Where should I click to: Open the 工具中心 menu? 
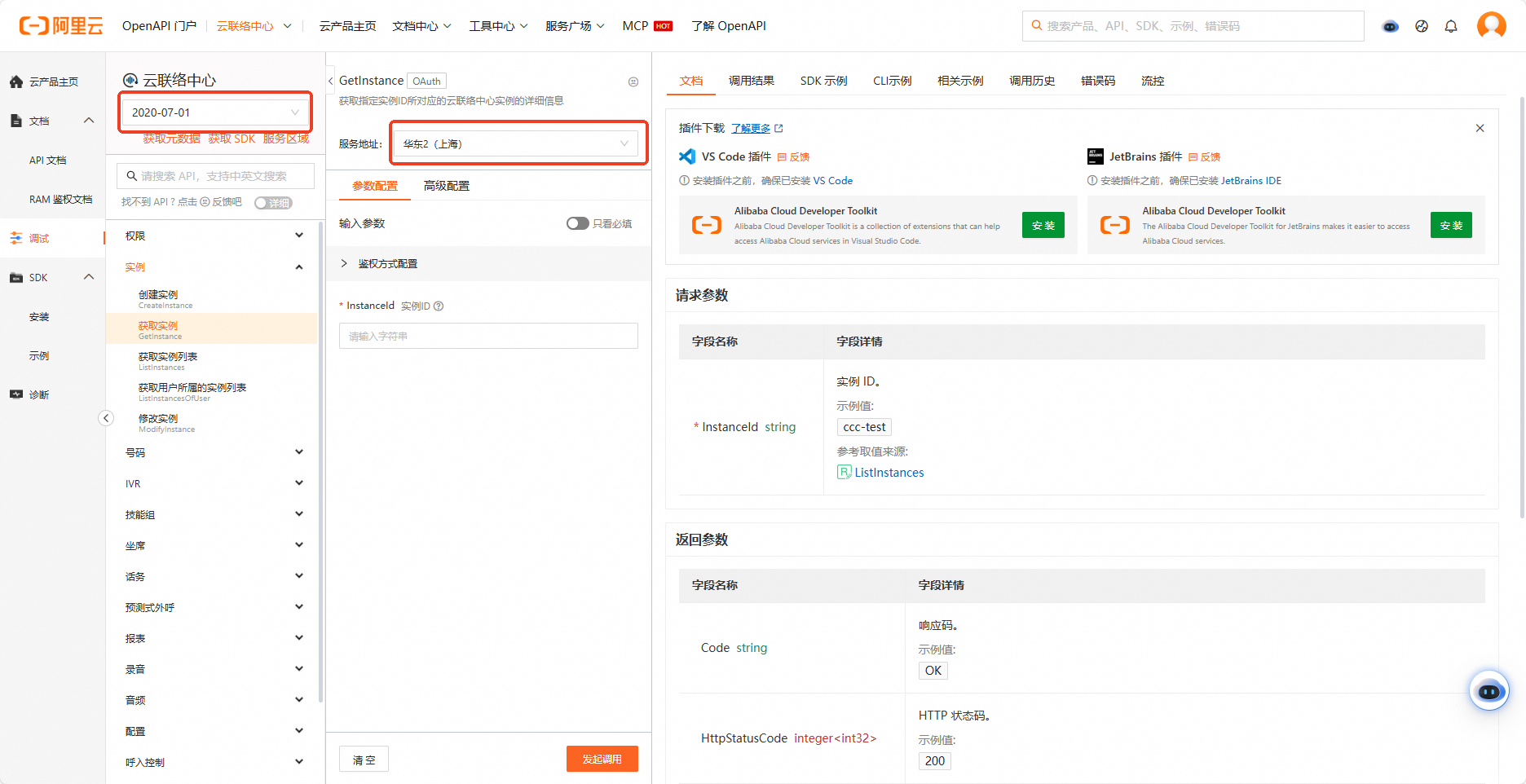(x=498, y=26)
